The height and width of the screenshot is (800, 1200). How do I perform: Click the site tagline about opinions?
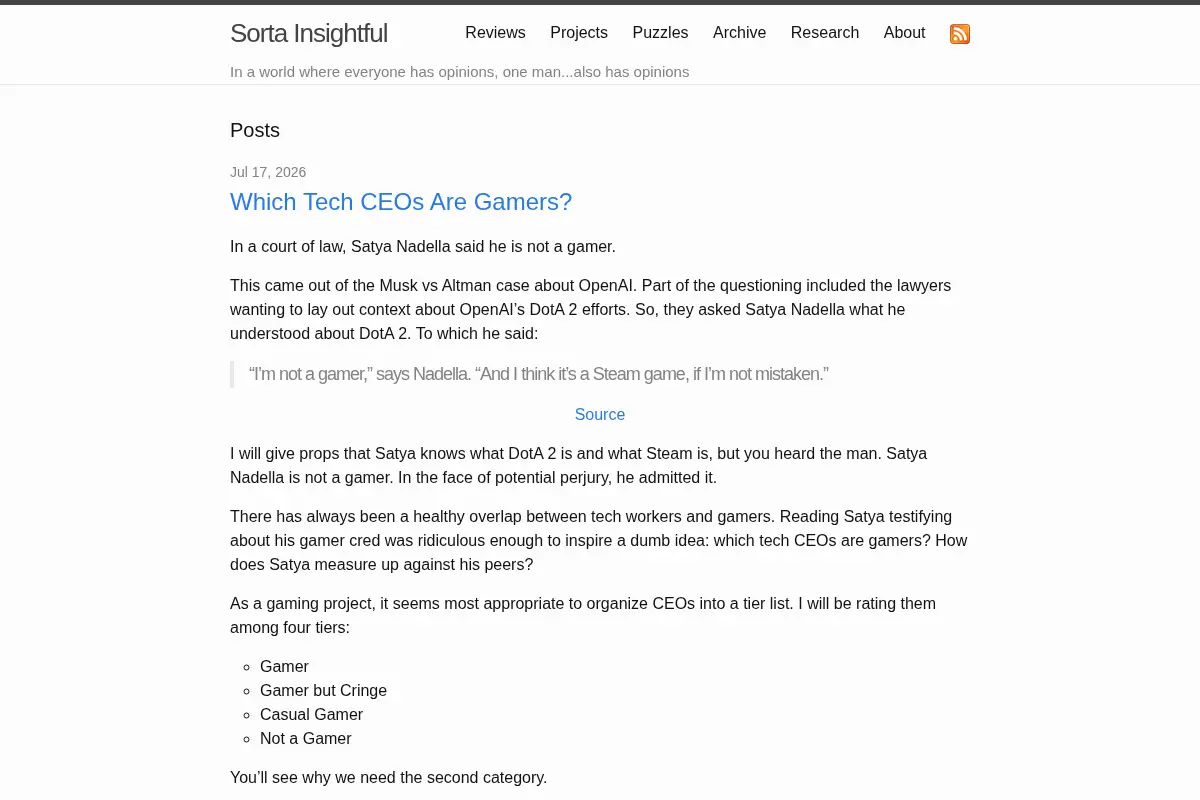(459, 72)
